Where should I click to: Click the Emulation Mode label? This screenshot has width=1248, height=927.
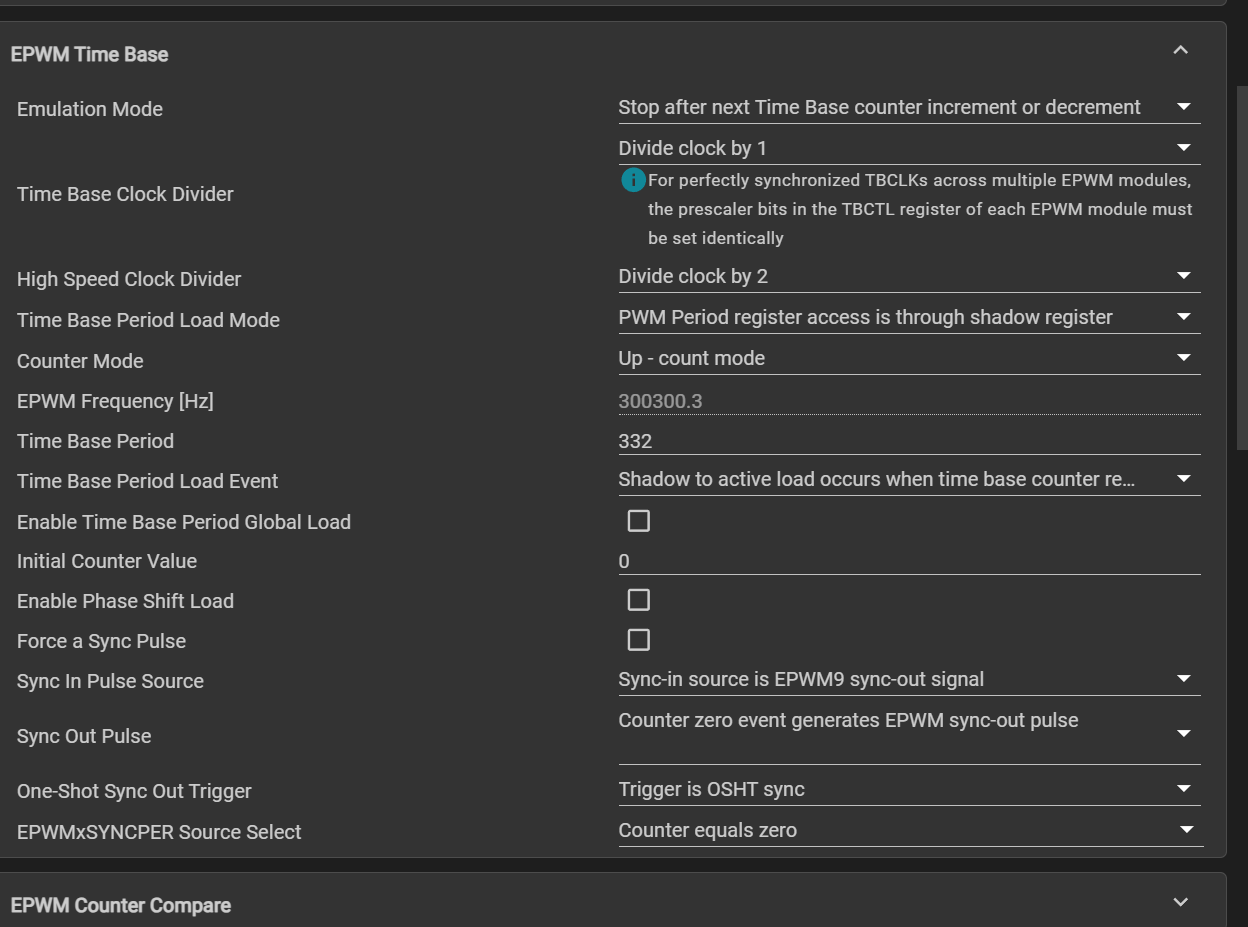90,109
